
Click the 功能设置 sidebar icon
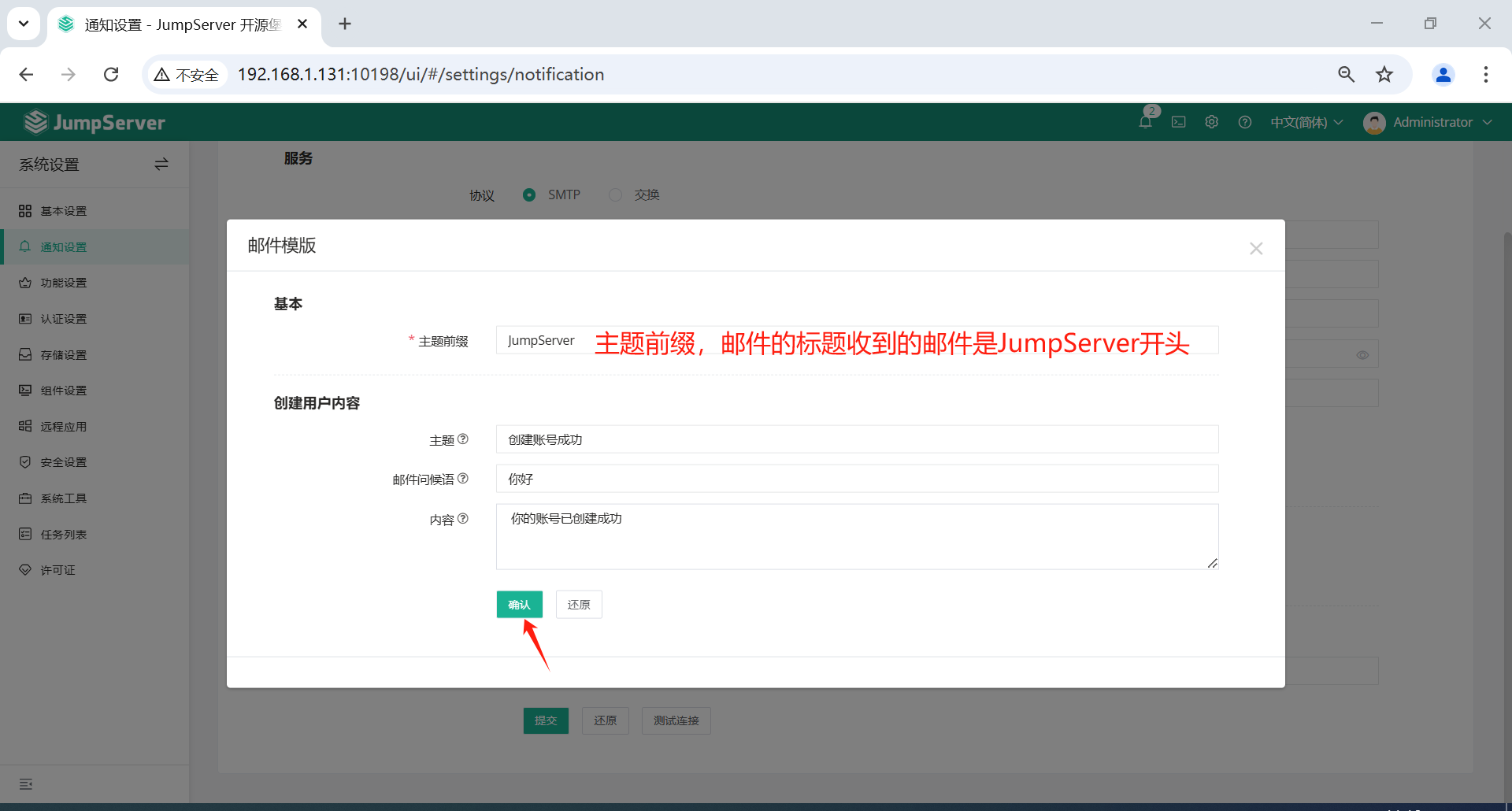pyautogui.click(x=25, y=283)
